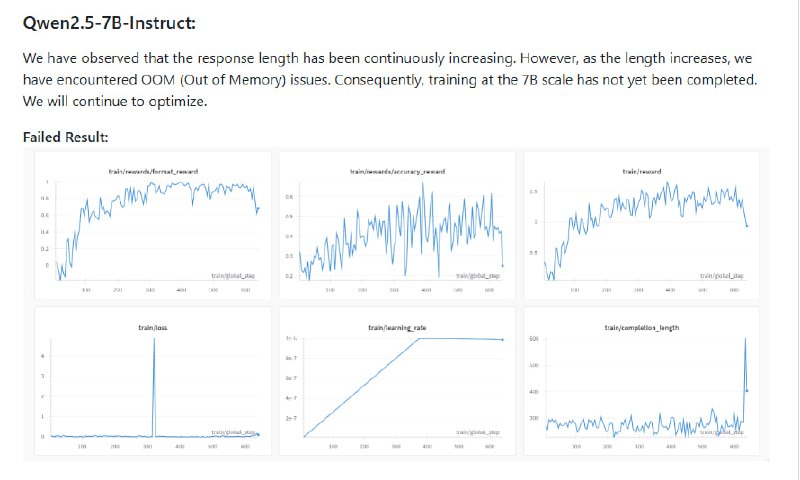Click the end data point of the train/reward line
The height and width of the screenshot is (480, 800).
tap(747, 226)
